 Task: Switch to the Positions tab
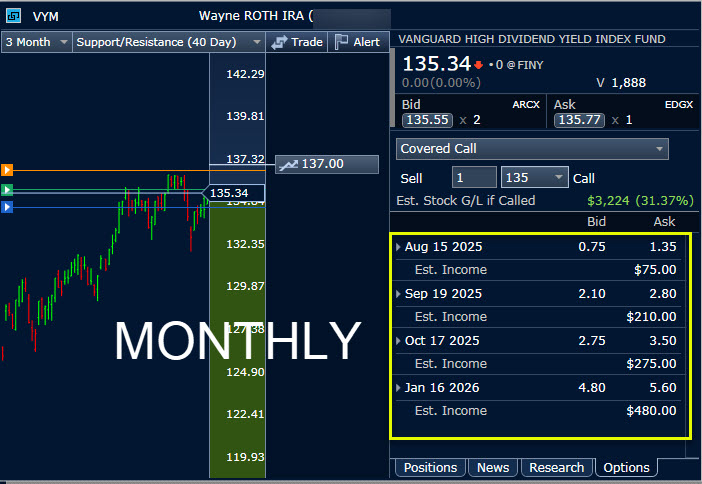point(430,467)
